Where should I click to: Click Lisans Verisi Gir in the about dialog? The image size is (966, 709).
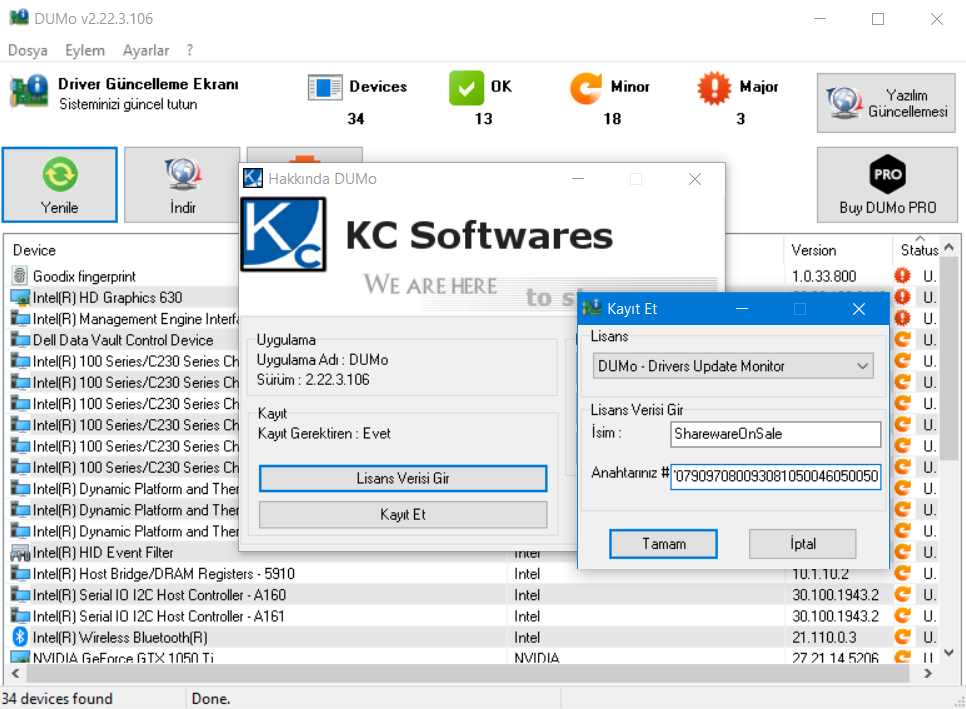tap(403, 479)
